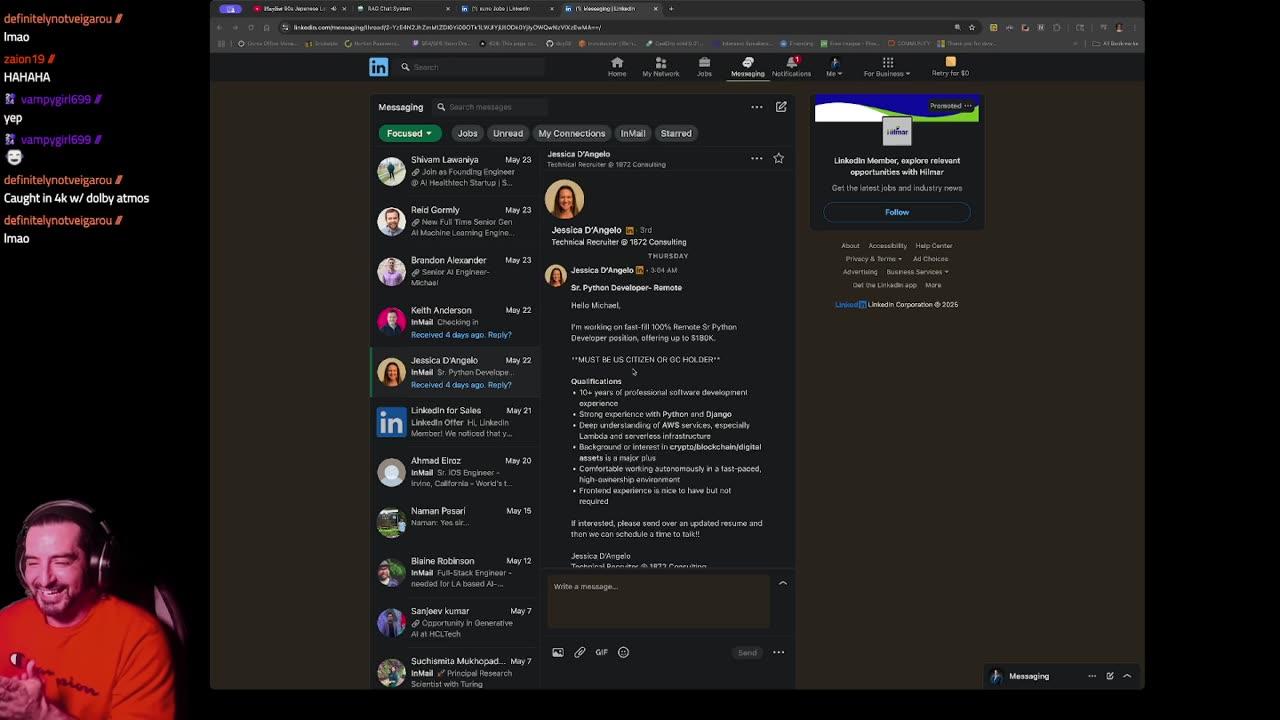This screenshot has height=720, width=1280.
Task: Expand the message compose box
Action: [783, 583]
